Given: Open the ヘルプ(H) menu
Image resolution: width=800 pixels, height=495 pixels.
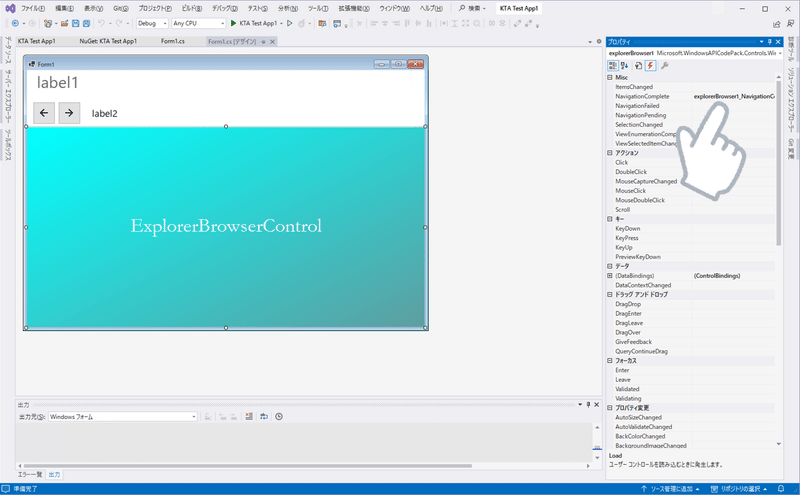Looking at the screenshot, I should pyautogui.click(x=431, y=9).
